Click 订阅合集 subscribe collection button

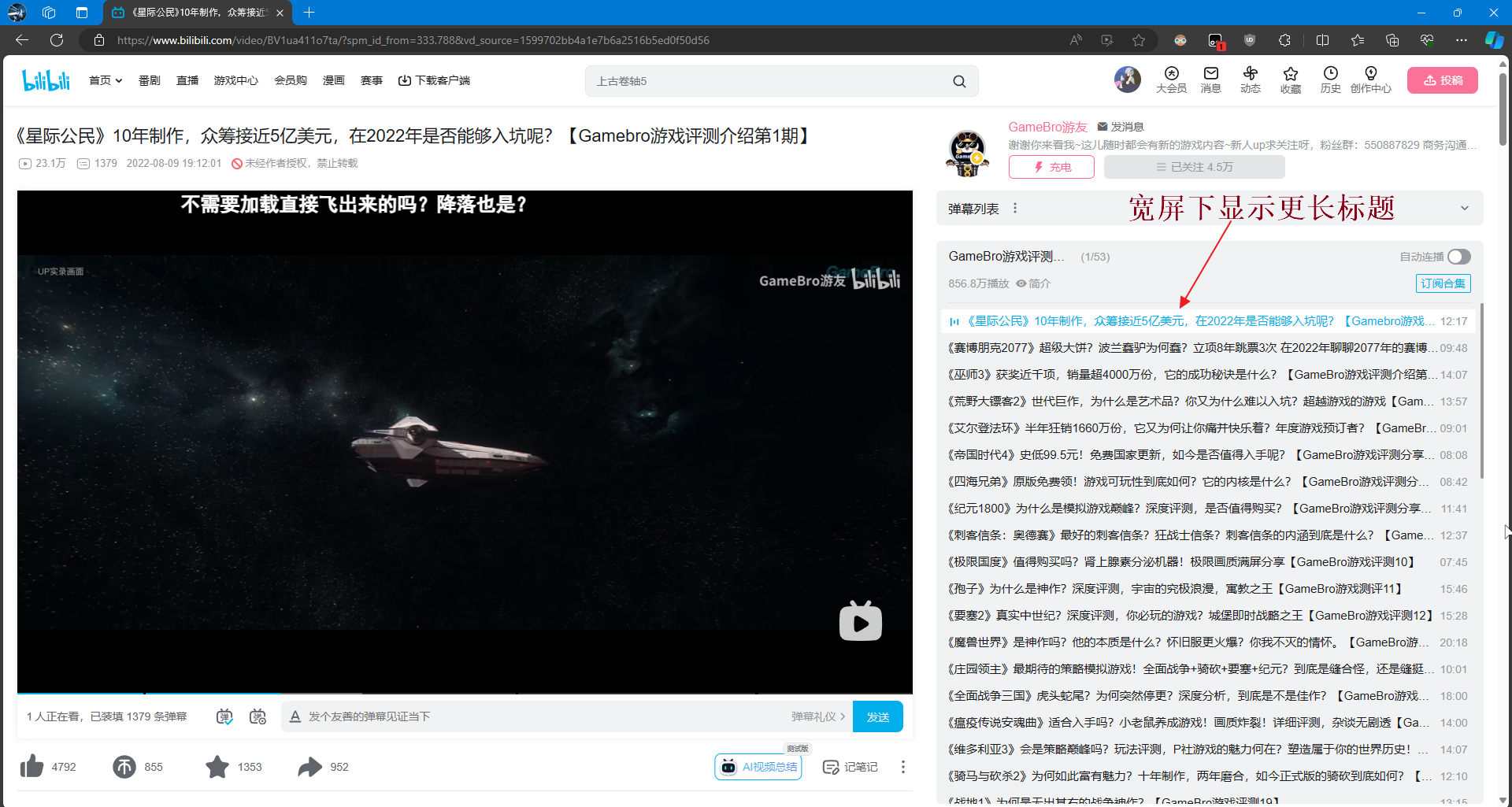click(1443, 283)
